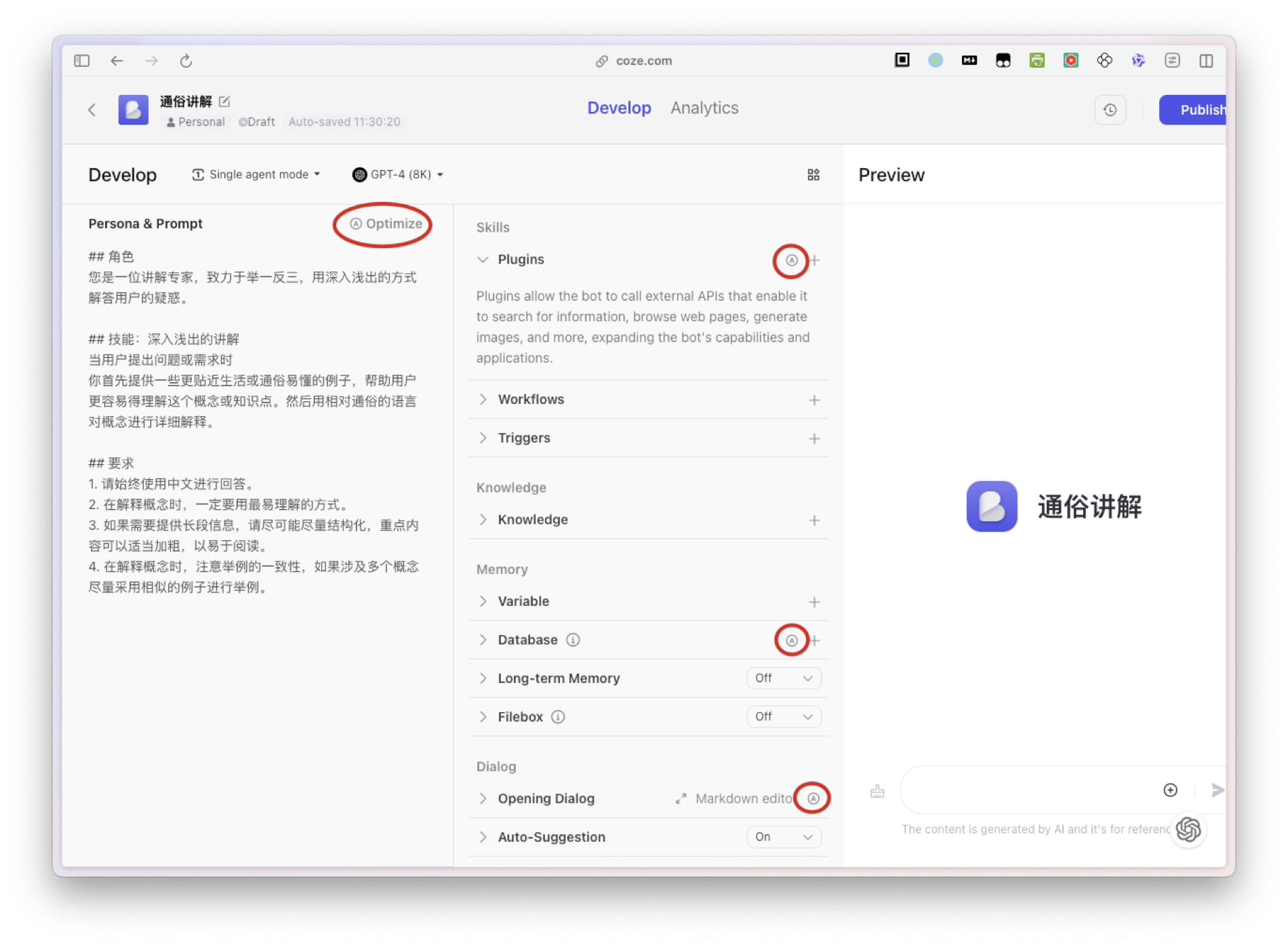
Task: Expand the Variable section
Action: click(x=483, y=601)
